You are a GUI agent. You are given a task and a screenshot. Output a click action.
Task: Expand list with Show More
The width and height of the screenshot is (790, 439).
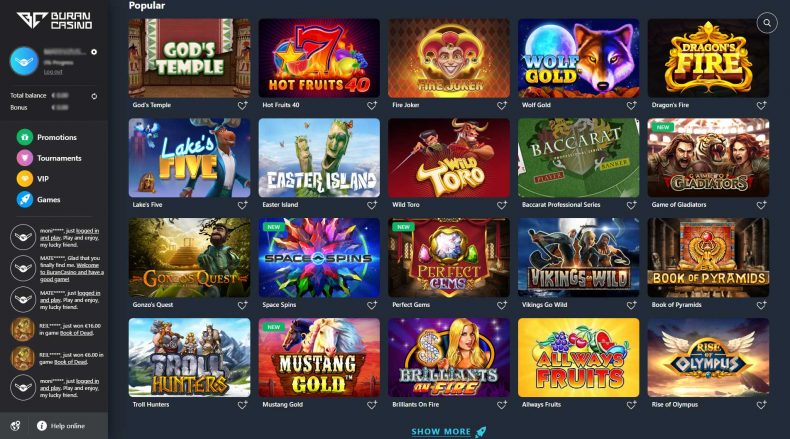(441, 431)
